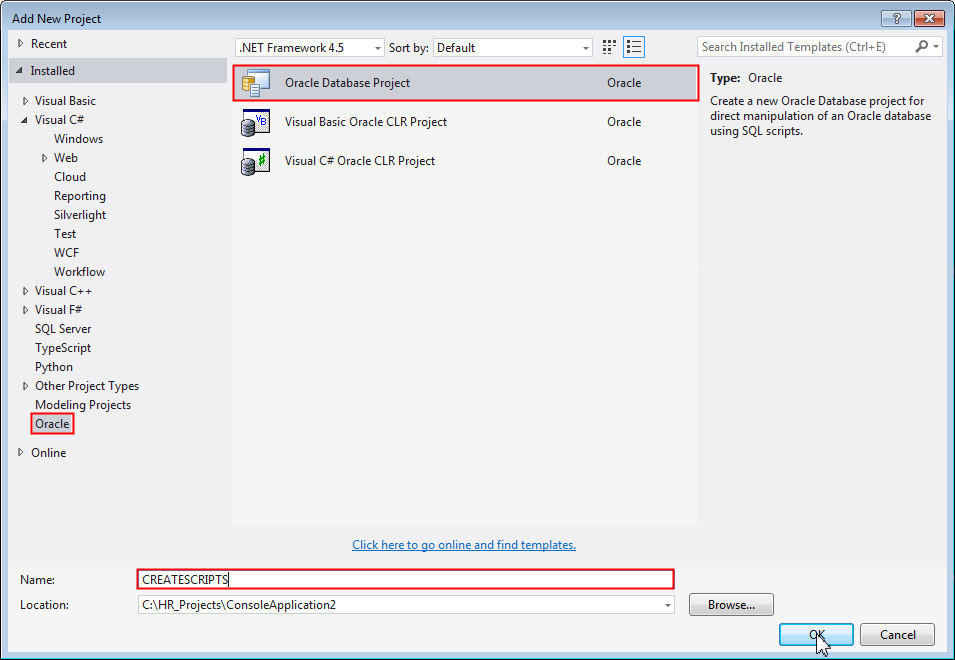Click OK to create the project
This screenshot has width=955, height=660.
click(816, 634)
